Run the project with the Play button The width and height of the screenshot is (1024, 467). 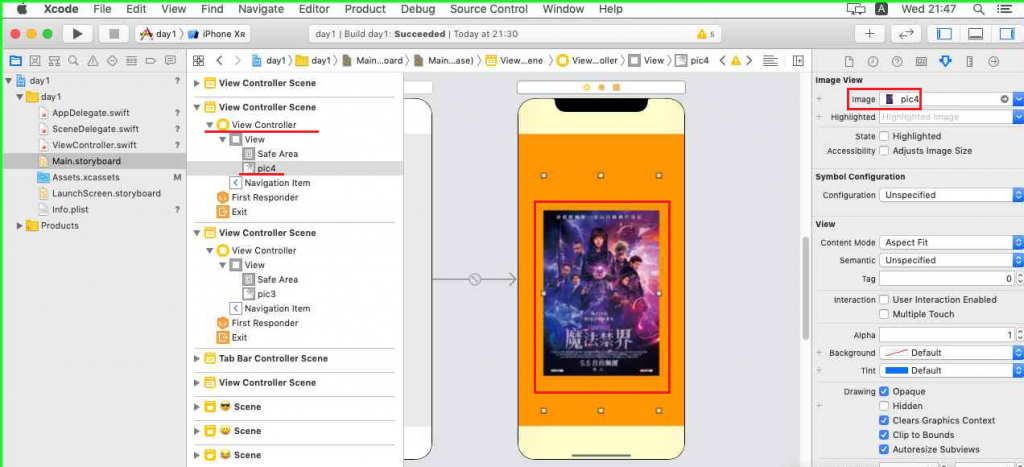point(77,34)
